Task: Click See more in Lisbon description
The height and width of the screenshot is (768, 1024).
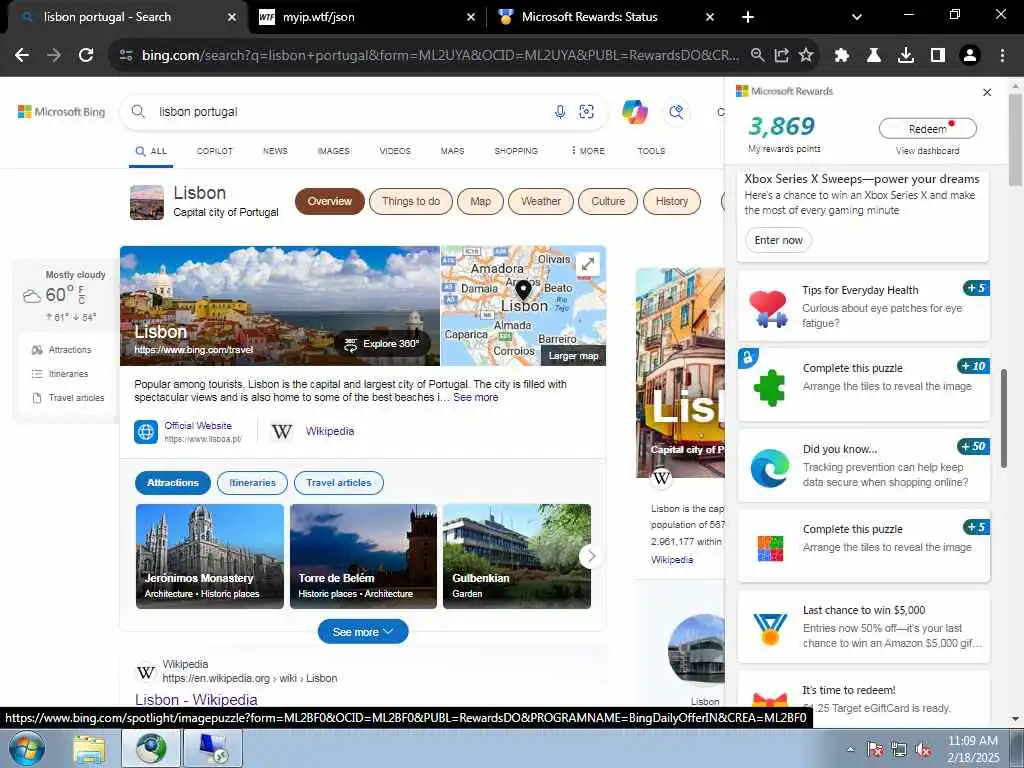Action: point(475,397)
